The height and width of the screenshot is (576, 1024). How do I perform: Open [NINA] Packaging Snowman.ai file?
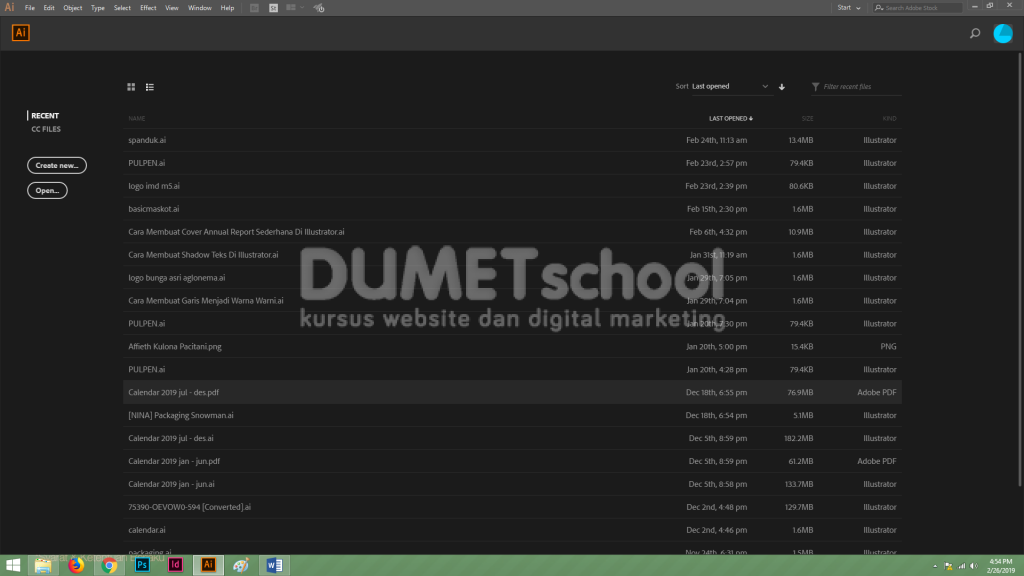pos(512,415)
